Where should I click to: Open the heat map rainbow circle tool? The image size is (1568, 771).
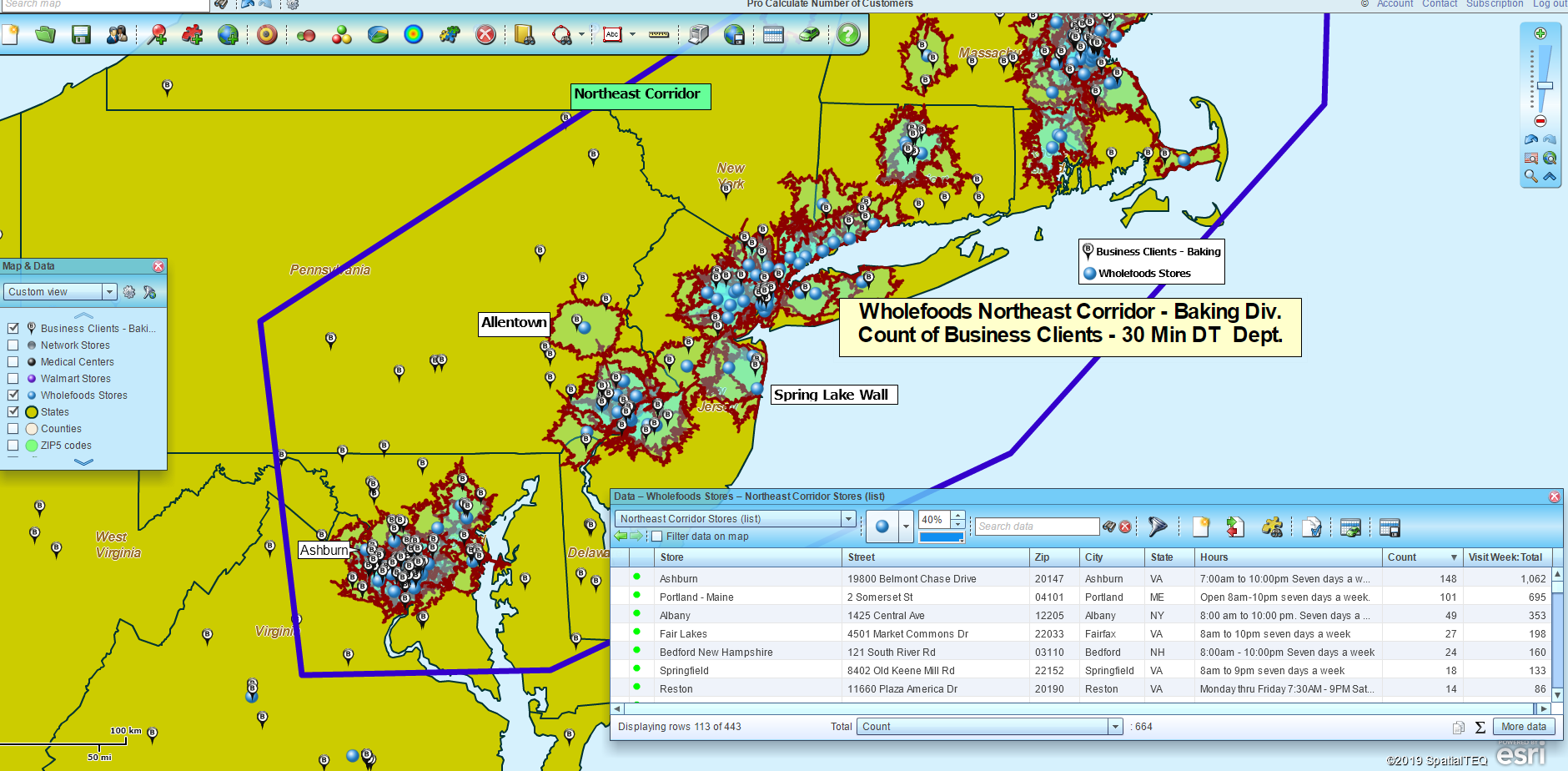pyautogui.click(x=414, y=34)
